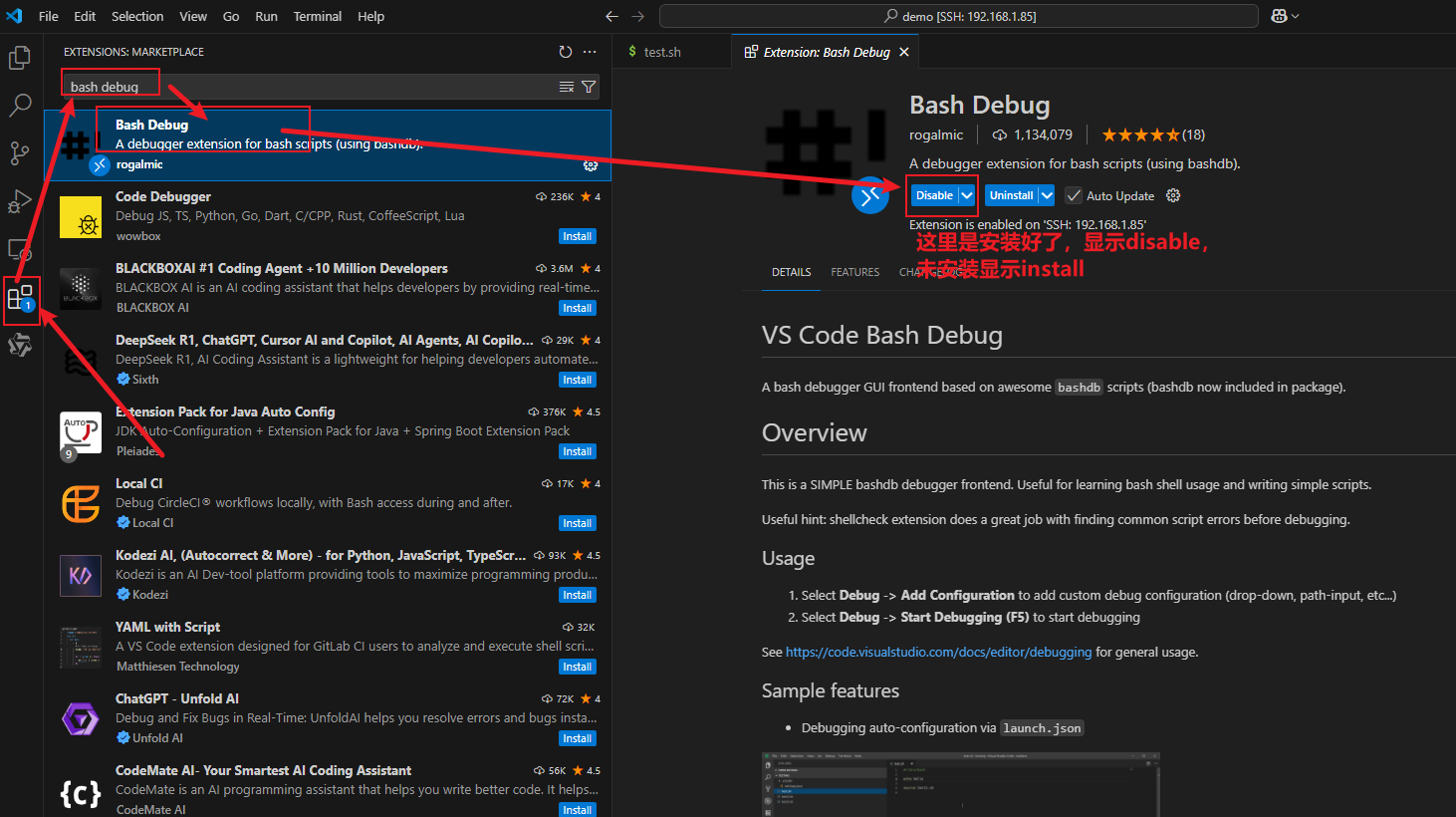Click the bottom activity bar AI extension icon

coord(20,345)
